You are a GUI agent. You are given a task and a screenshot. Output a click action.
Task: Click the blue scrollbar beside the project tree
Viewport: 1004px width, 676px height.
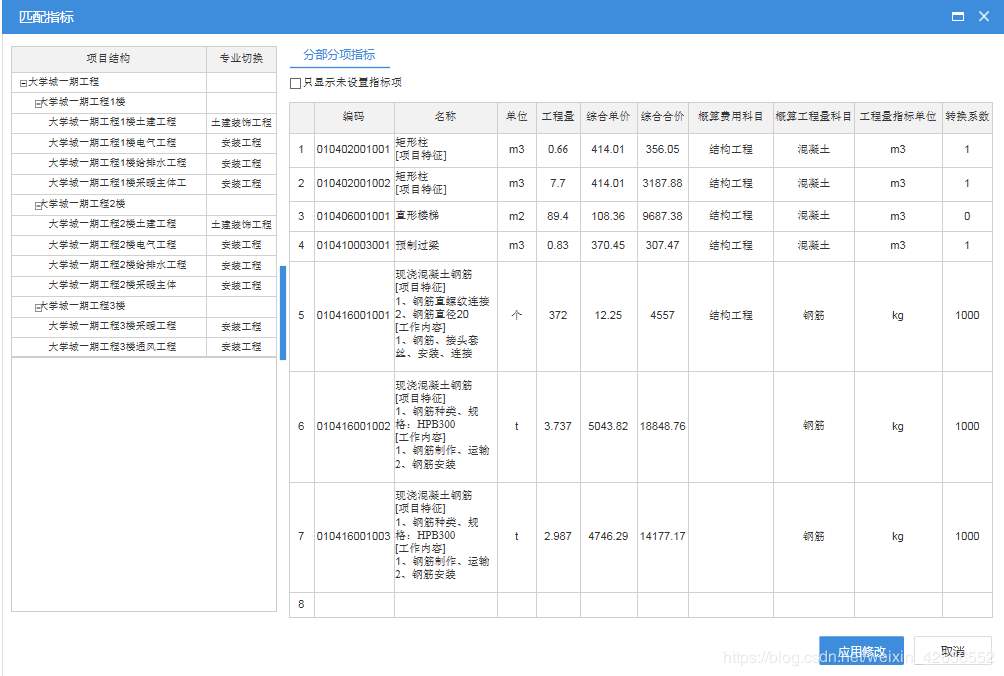(284, 310)
